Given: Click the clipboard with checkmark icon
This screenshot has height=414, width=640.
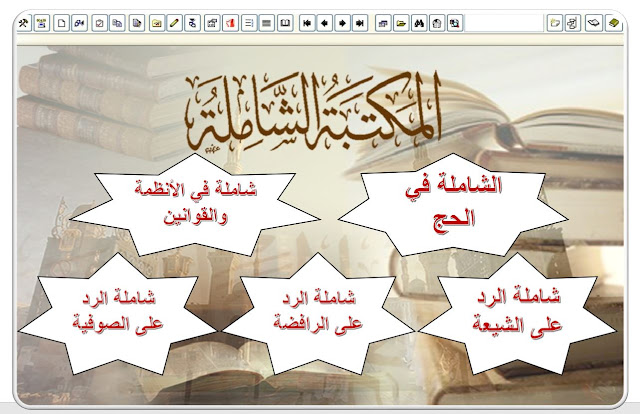Looking at the screenshot, I should pyautogui.click(x=99, y=23).
